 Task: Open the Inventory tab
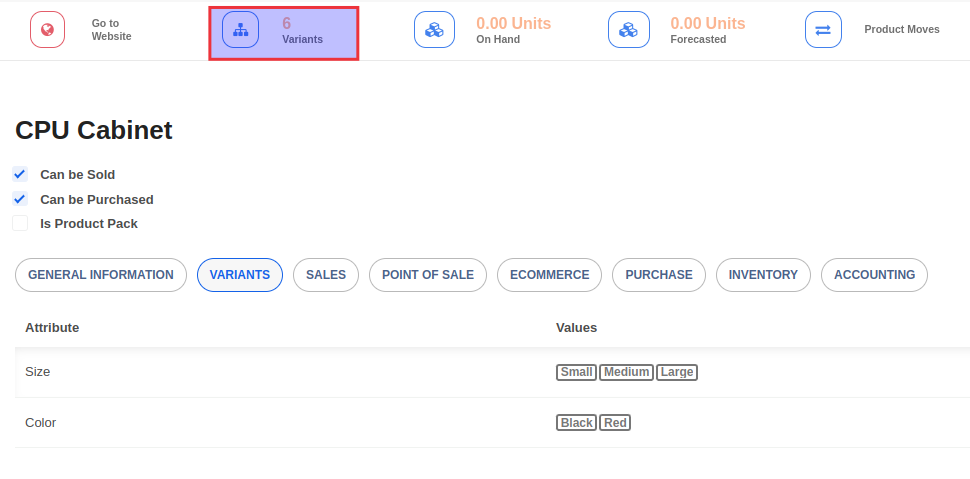point(763,275)
